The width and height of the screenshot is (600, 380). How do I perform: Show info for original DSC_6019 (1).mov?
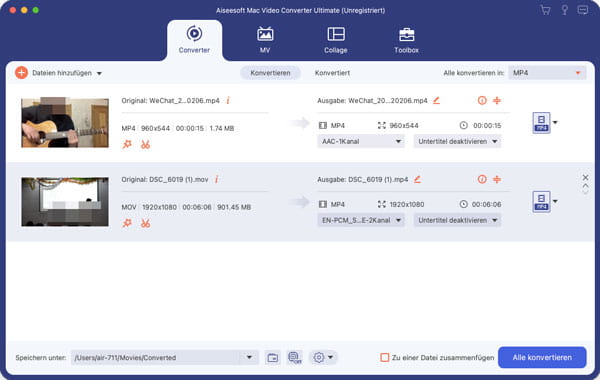[x=217, y=179]
